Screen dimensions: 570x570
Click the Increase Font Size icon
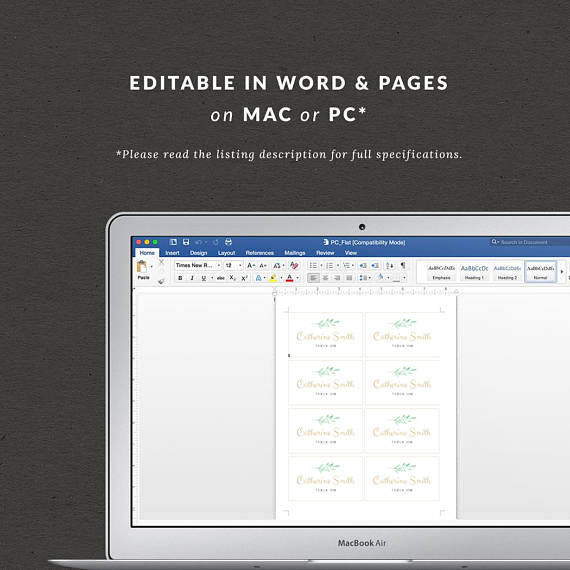click(x=250, y=265)
